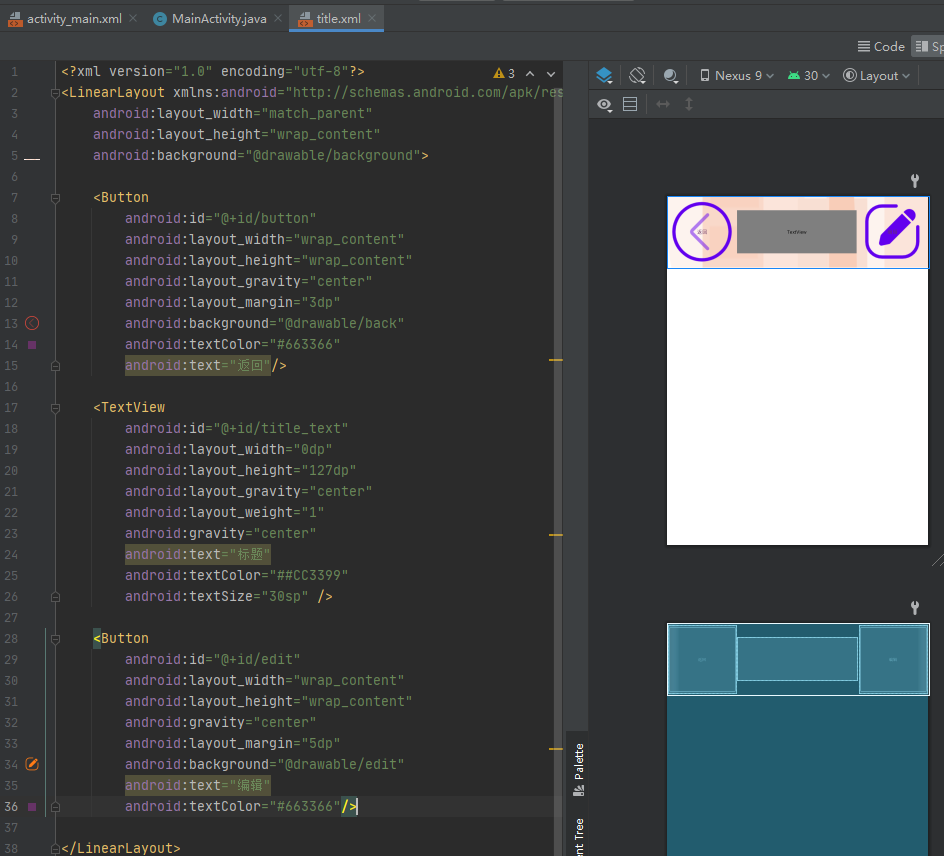The height and width of the screenshot is (856, 944).
Task: Click the expand horizontally arrow icon
Action: pos(663,105)
